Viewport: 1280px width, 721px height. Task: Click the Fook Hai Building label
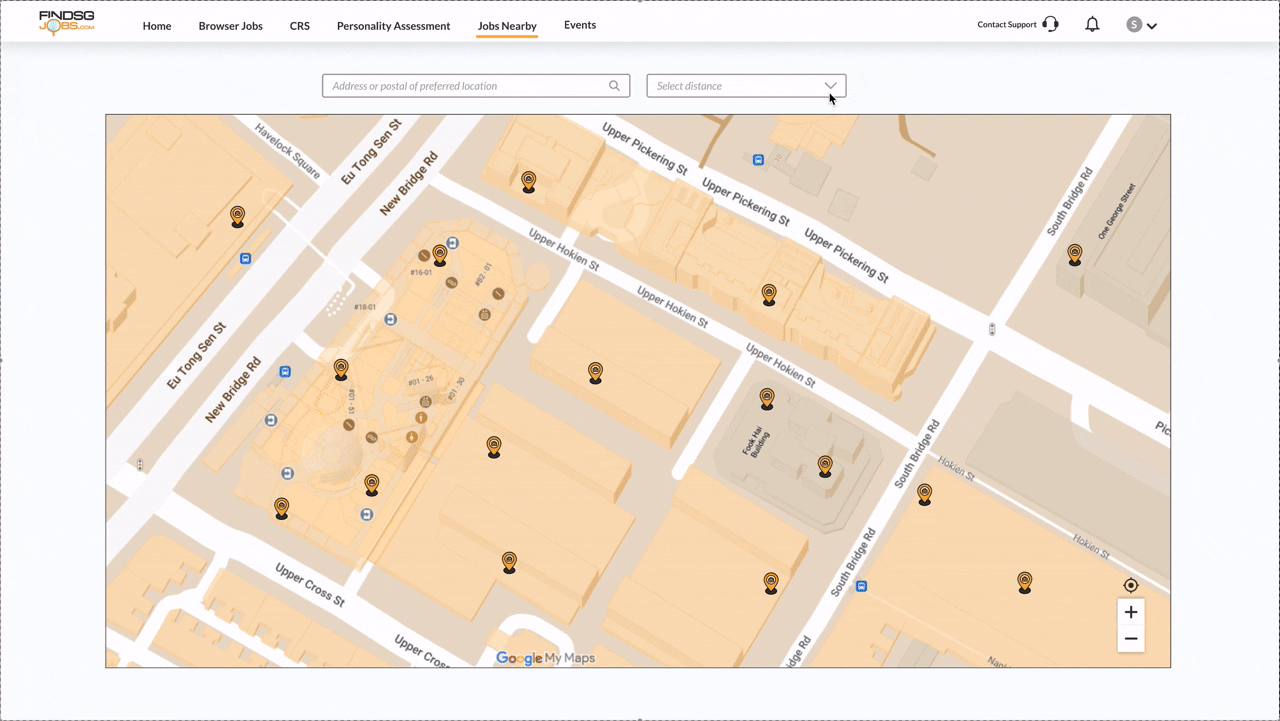pyautogui.click(x=756, y=441)
